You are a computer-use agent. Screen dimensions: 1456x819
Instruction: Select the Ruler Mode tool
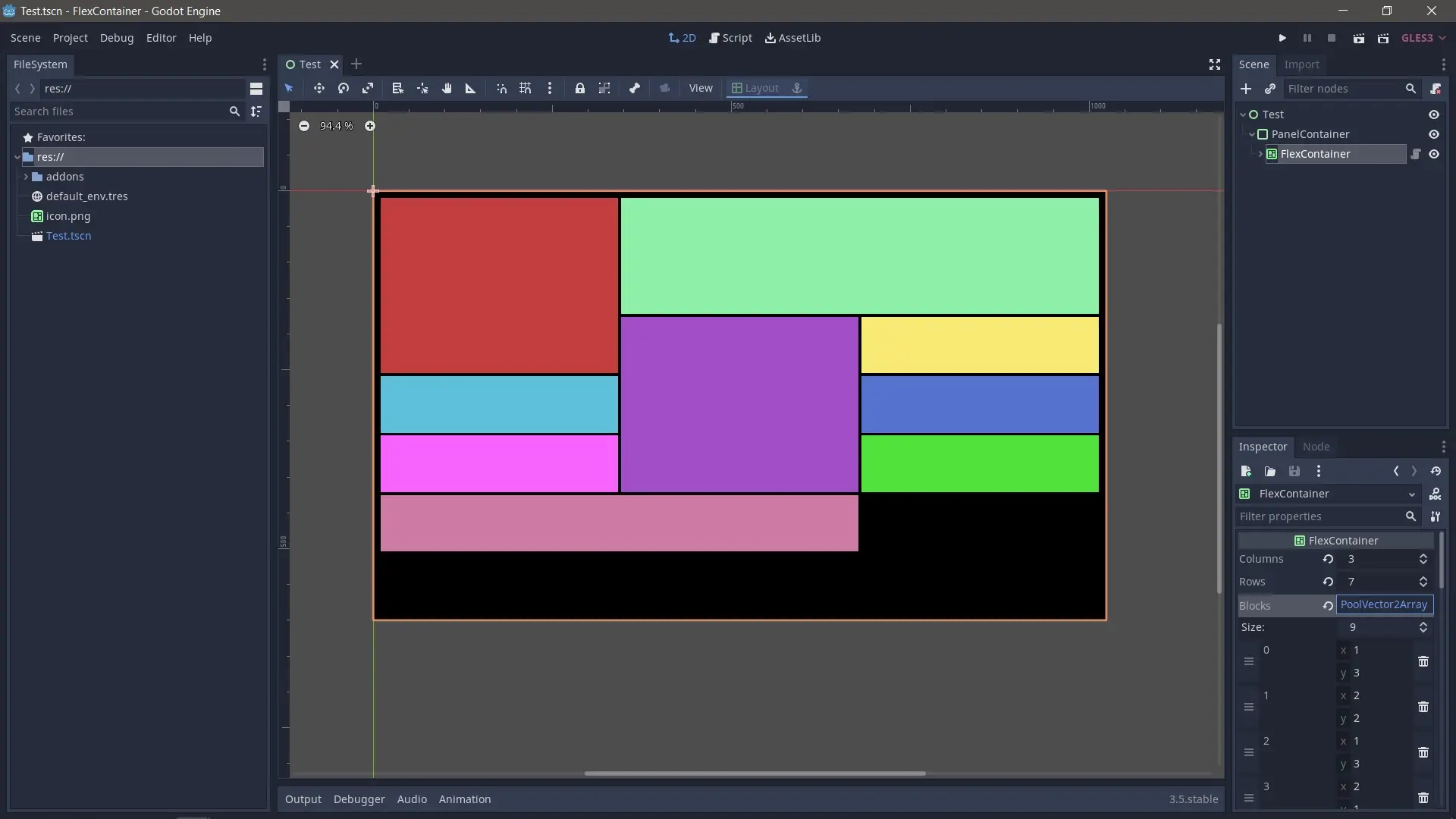471,89
